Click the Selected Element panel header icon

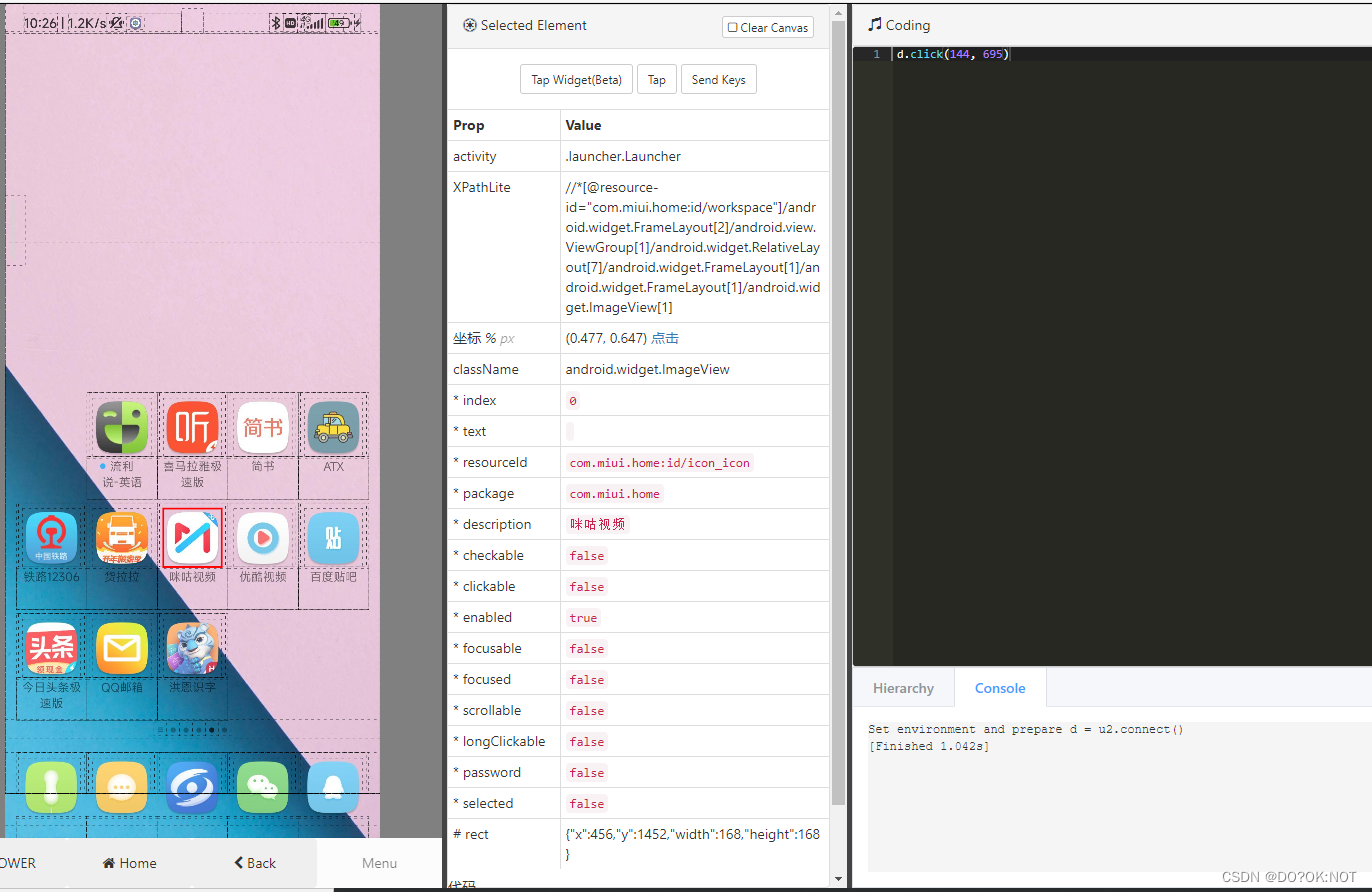point(470,25)
